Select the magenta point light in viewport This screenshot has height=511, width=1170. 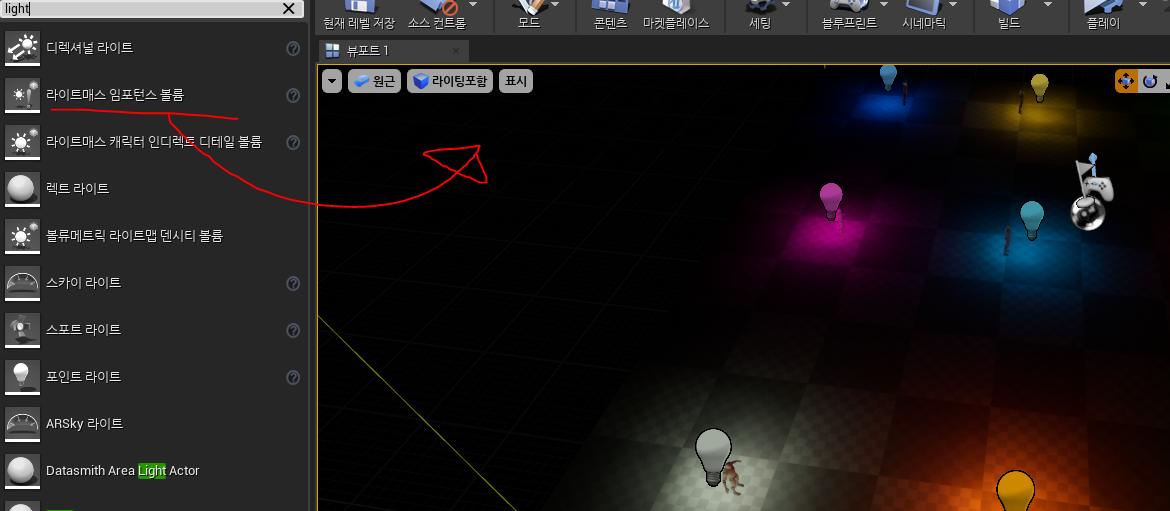830,200
